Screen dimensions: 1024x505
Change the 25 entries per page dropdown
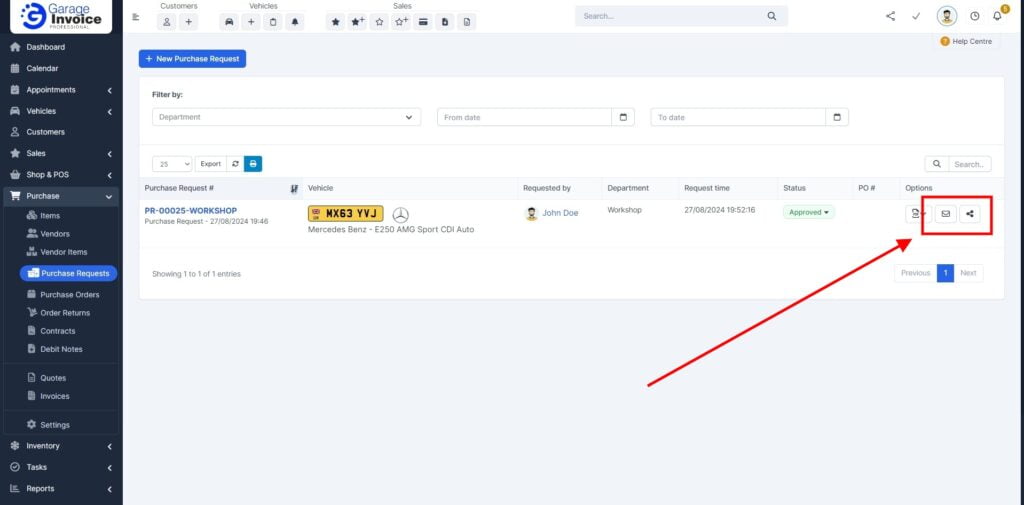[x=172, y=164]
